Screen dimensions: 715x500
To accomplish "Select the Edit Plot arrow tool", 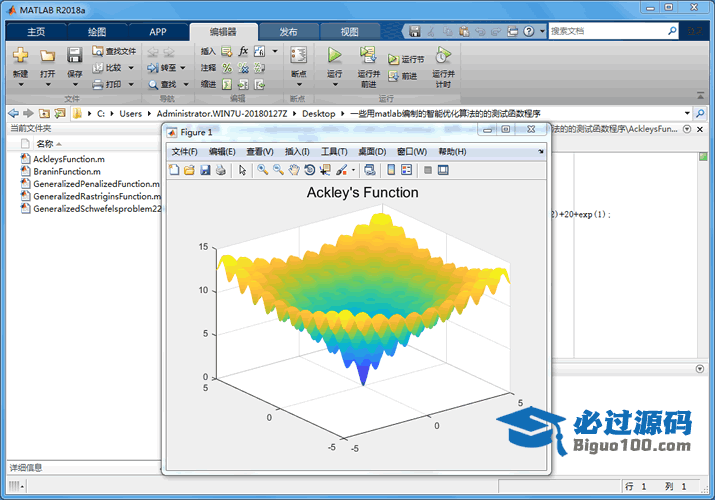I will pyautogui.click(x=242, y=170).
